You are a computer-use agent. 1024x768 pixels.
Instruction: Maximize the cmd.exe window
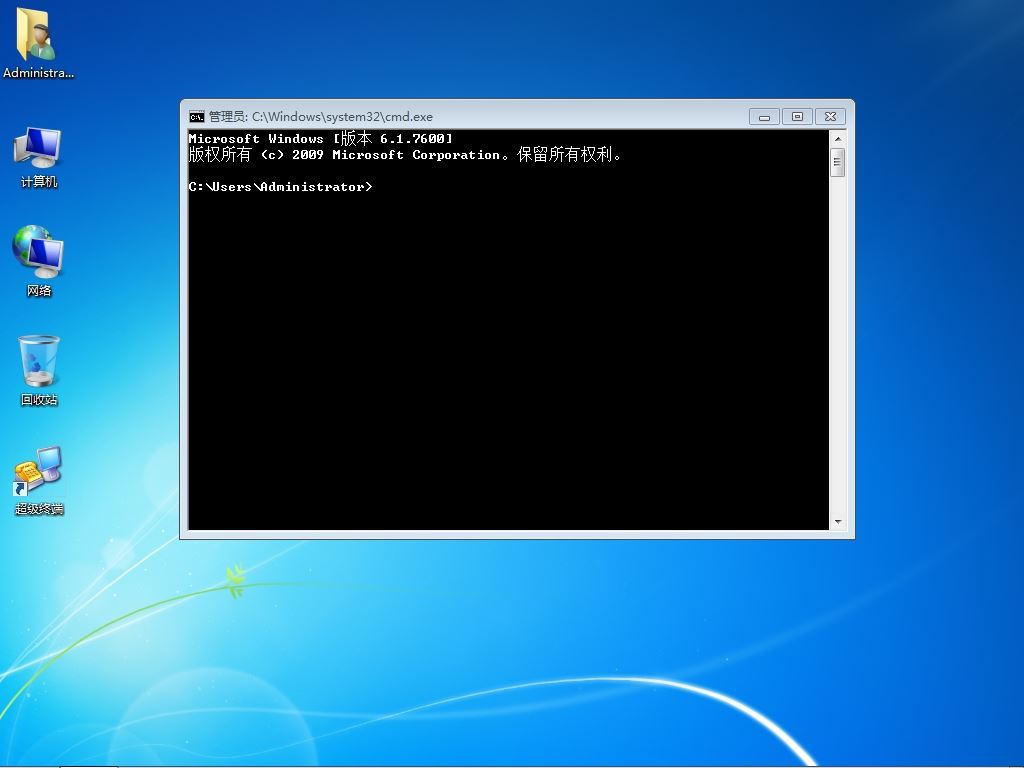click(797, 117)
